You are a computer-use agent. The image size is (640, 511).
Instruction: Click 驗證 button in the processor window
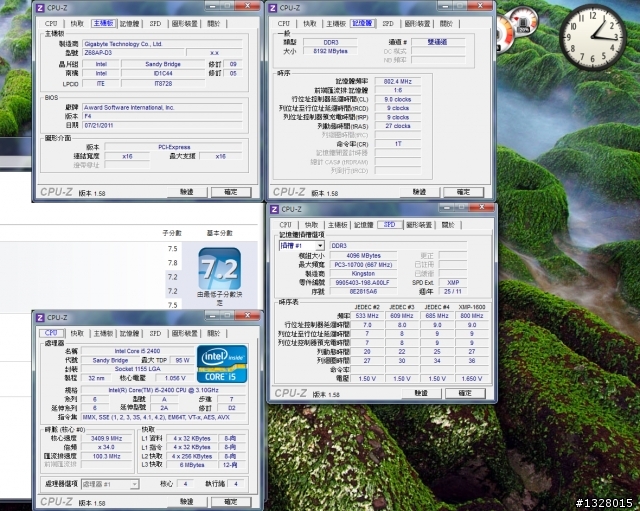[x=187, y=502]
